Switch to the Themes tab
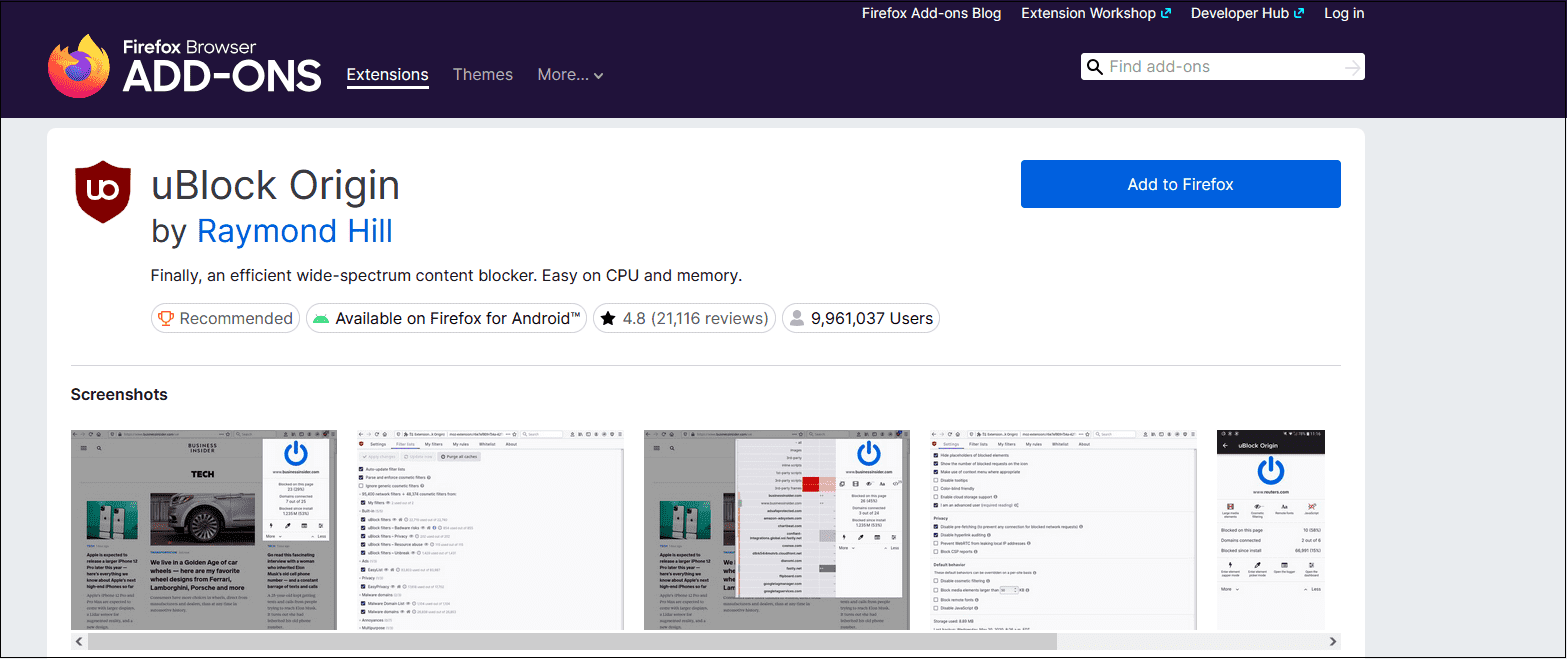Viewport: 1567px width, 659px height. tap(483, 74)
